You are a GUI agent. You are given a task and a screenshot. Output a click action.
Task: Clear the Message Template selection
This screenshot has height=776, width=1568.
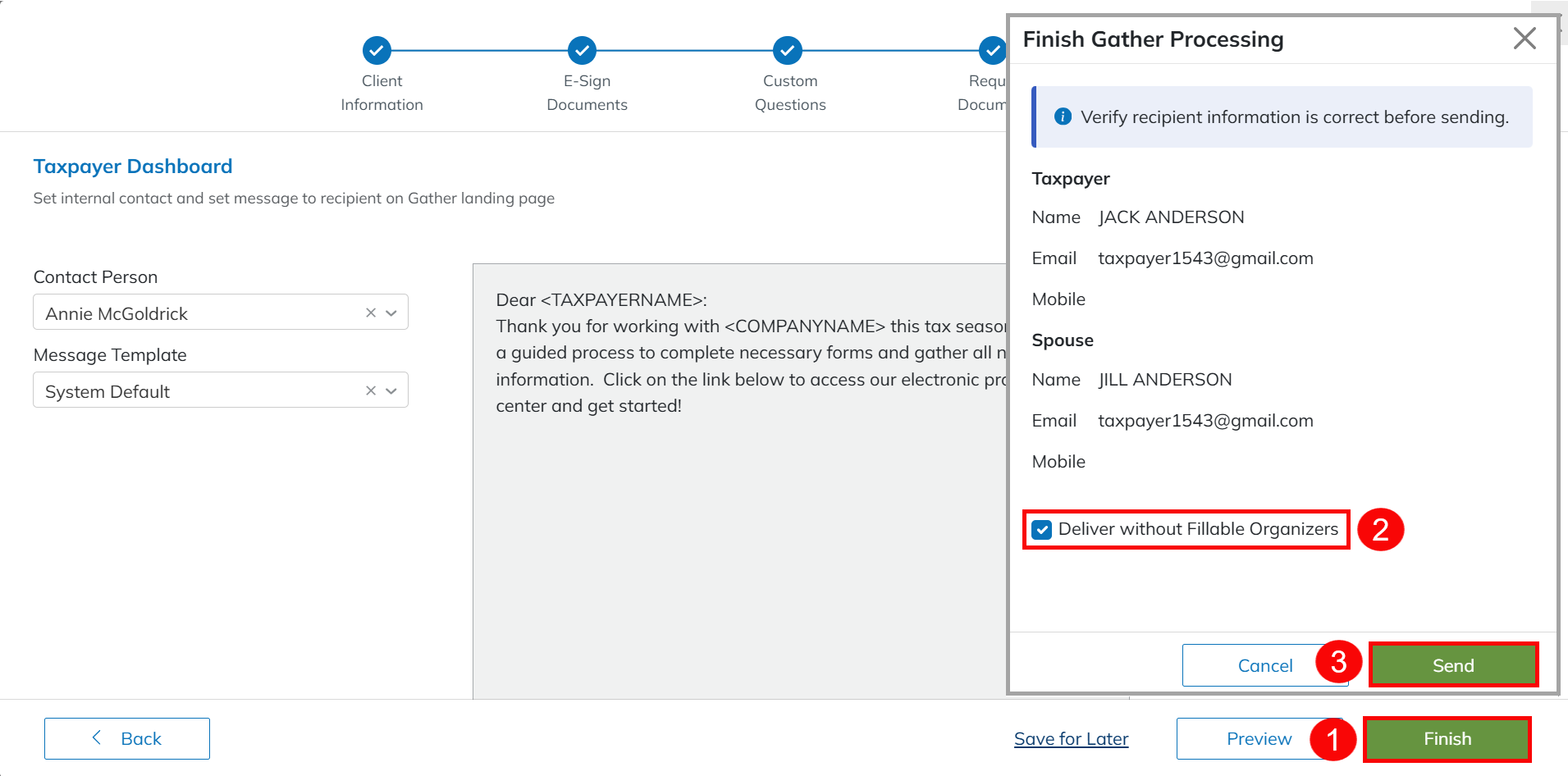[x=371, y=390]
